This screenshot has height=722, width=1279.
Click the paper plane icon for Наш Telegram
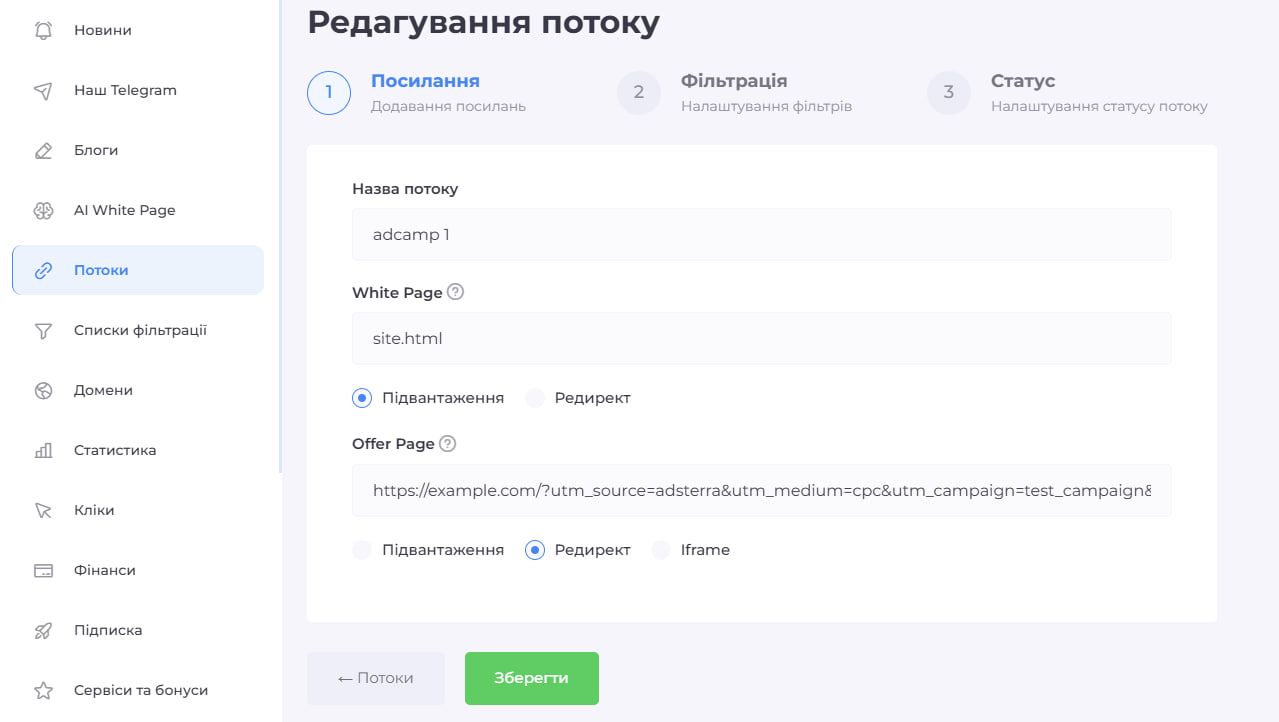(x=43, y=90)
